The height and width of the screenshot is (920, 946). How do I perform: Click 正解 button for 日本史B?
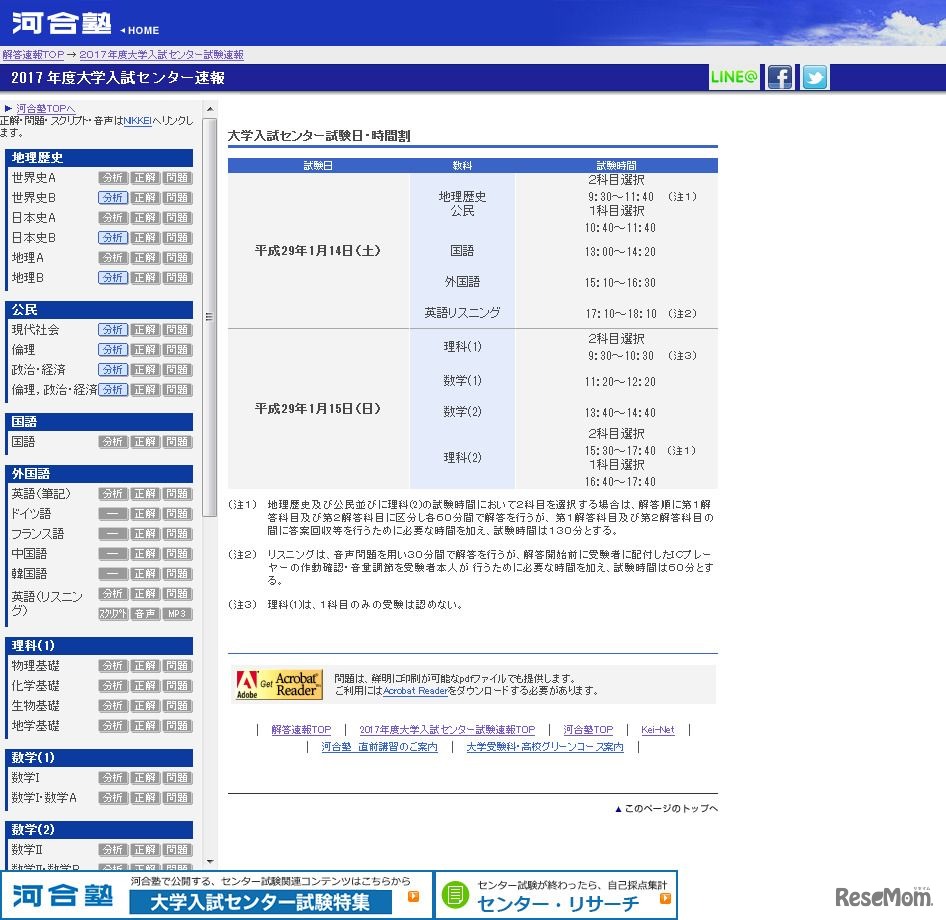145,238
